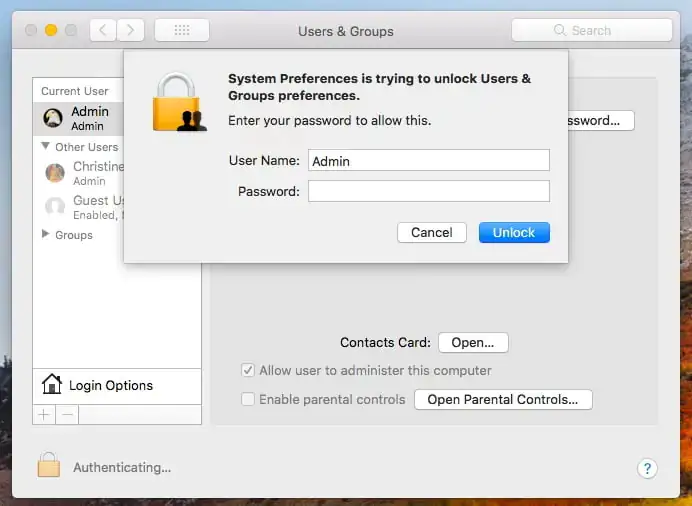
Task: Click the Change Password button
Action: [601, 120]
